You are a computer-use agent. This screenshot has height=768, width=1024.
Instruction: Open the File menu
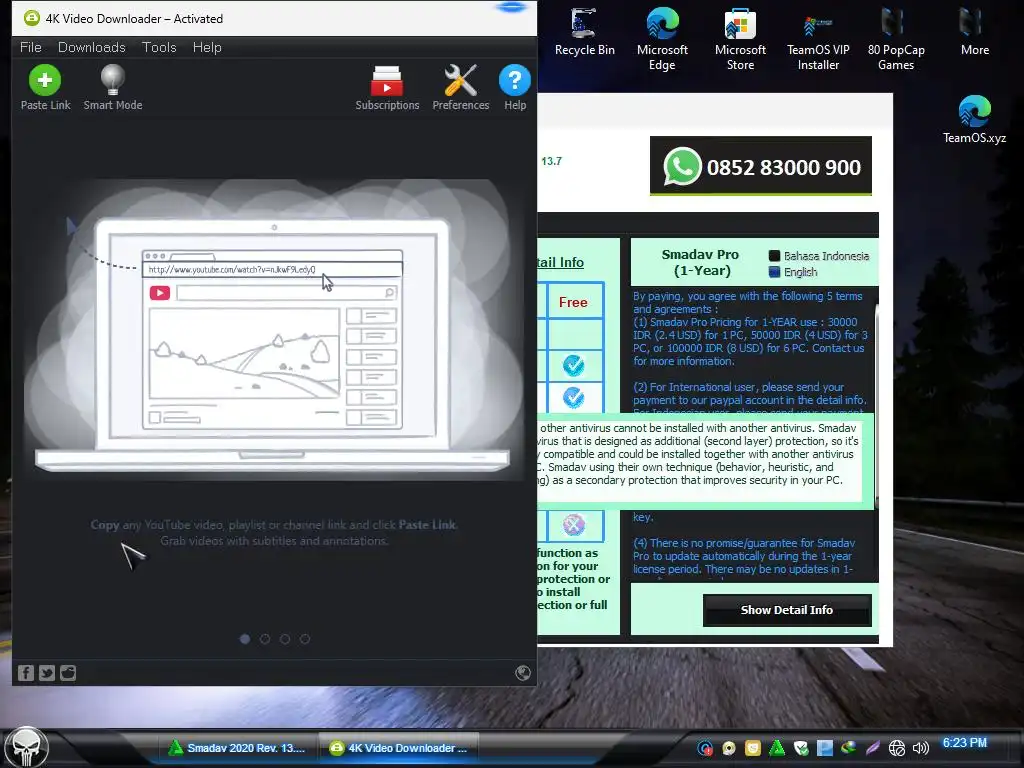[x=31, y=47]
